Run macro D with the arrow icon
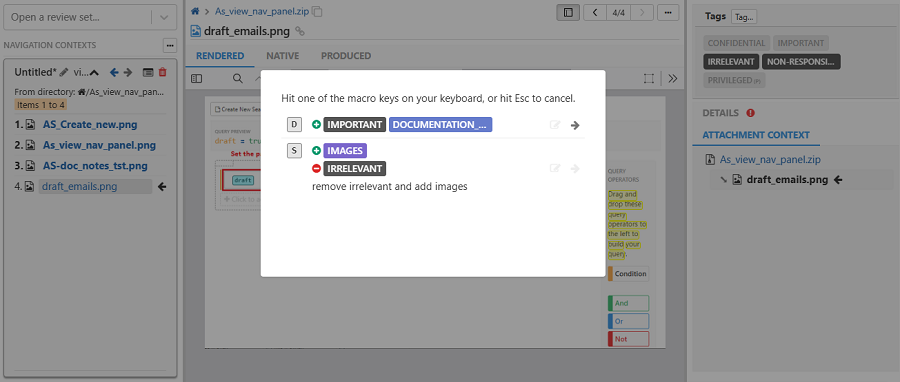This screenshot has width=900, height=382. tap(575, 125)
